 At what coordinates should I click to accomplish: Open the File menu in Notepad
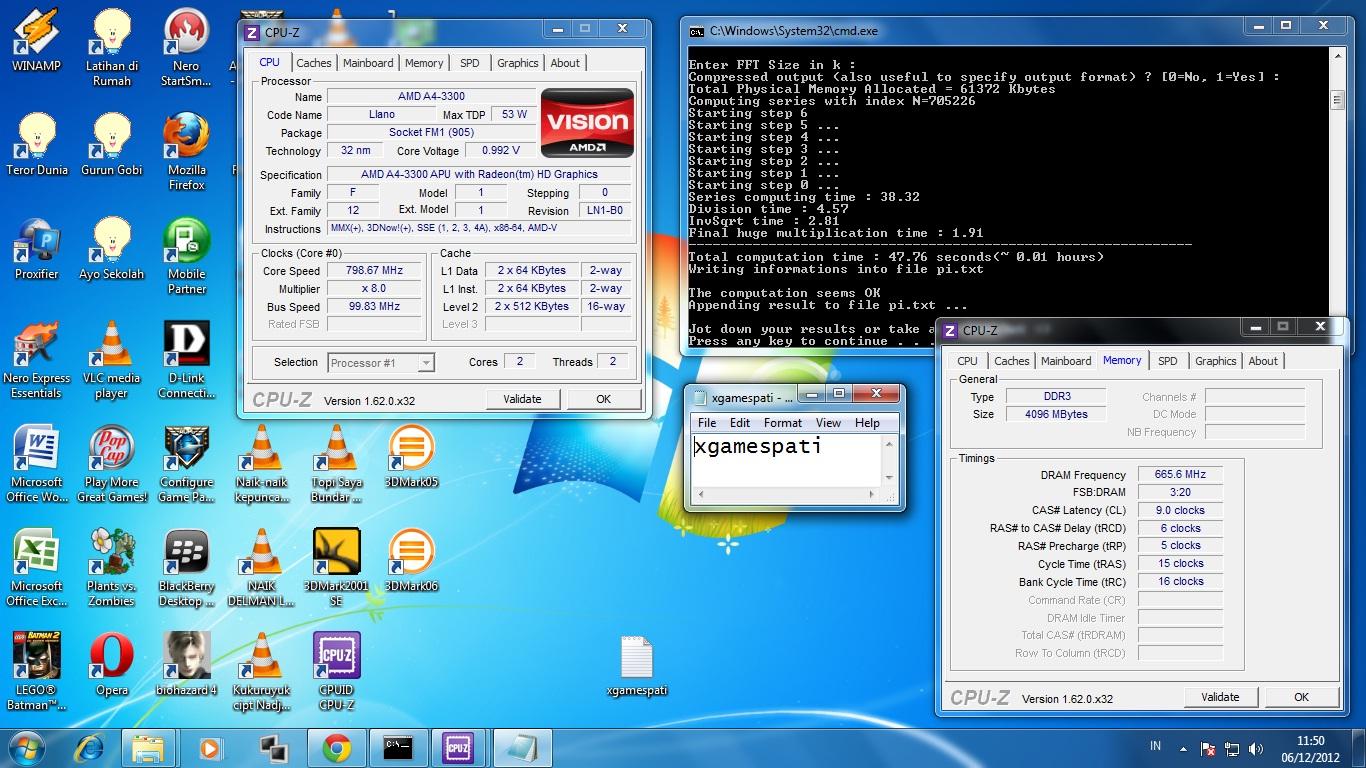(x=707, y=423)
